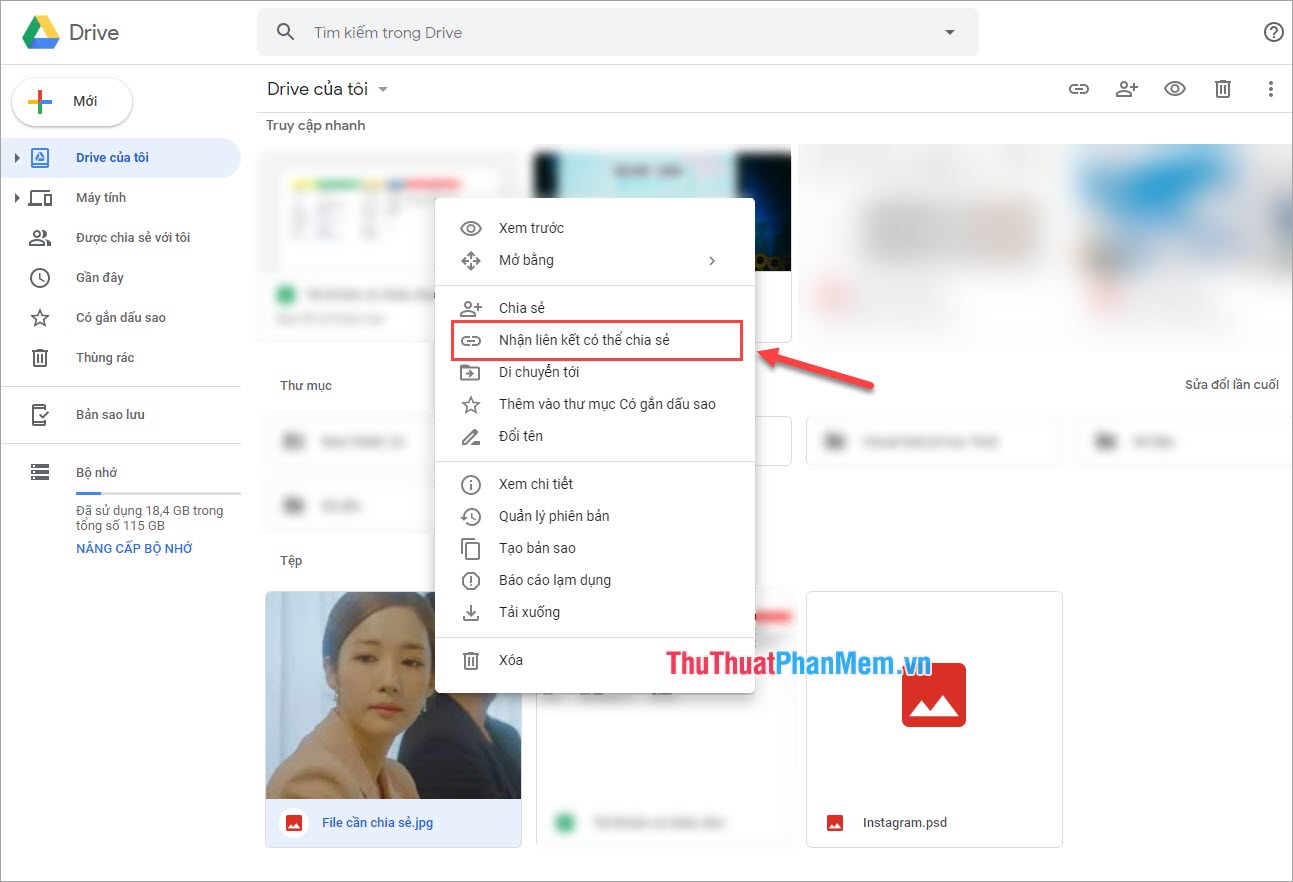The width and height of the screenshot is (1293, 882).
Task: Expand the Drive của tôi tree arrow
Action: 17,158
